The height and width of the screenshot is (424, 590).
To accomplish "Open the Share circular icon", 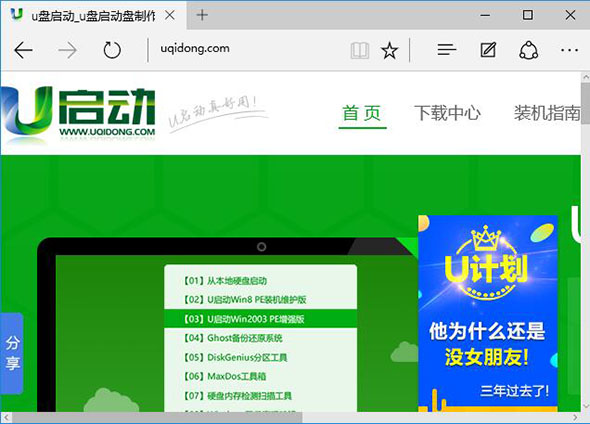I will (529, 50).
